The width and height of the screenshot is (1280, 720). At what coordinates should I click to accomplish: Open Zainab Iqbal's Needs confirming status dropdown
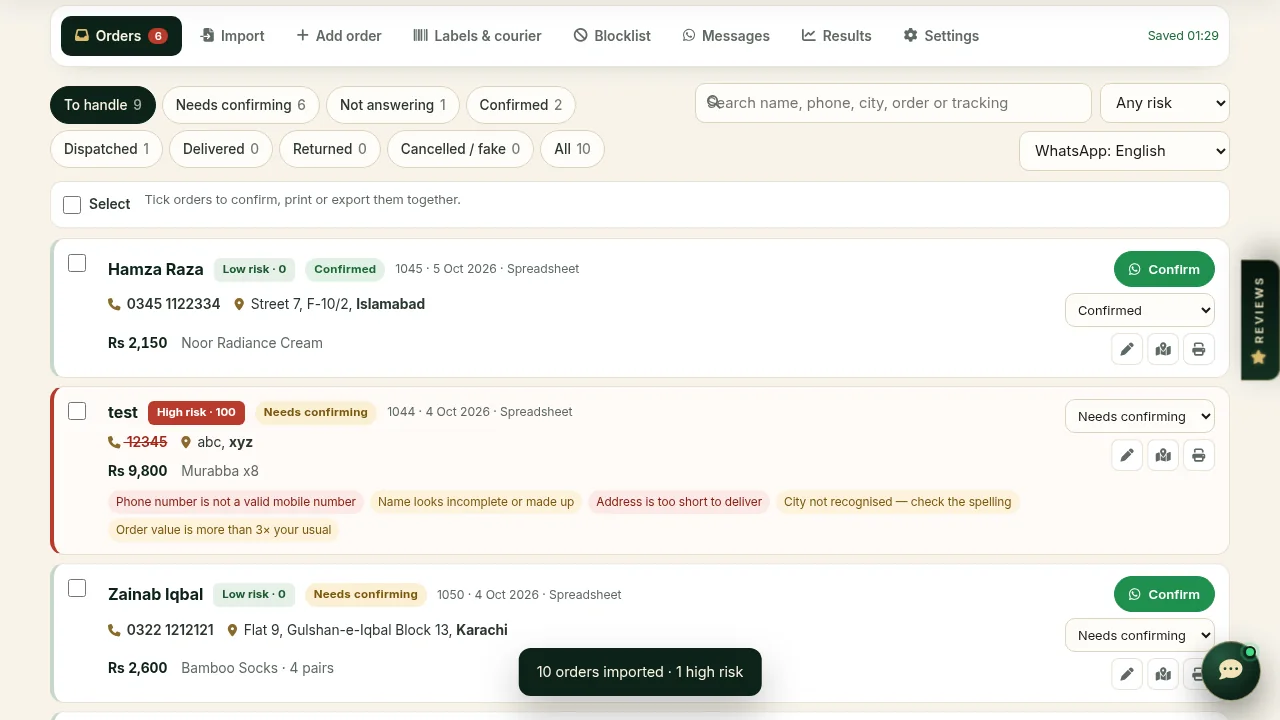point(1140,635)
